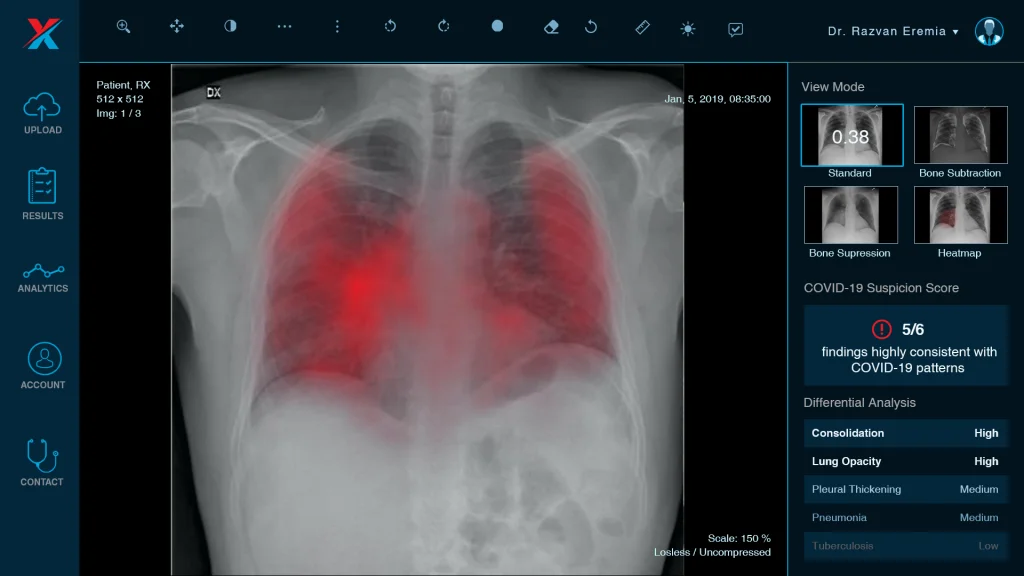Pick the ruler measurement tool

(x=643, y=27)
